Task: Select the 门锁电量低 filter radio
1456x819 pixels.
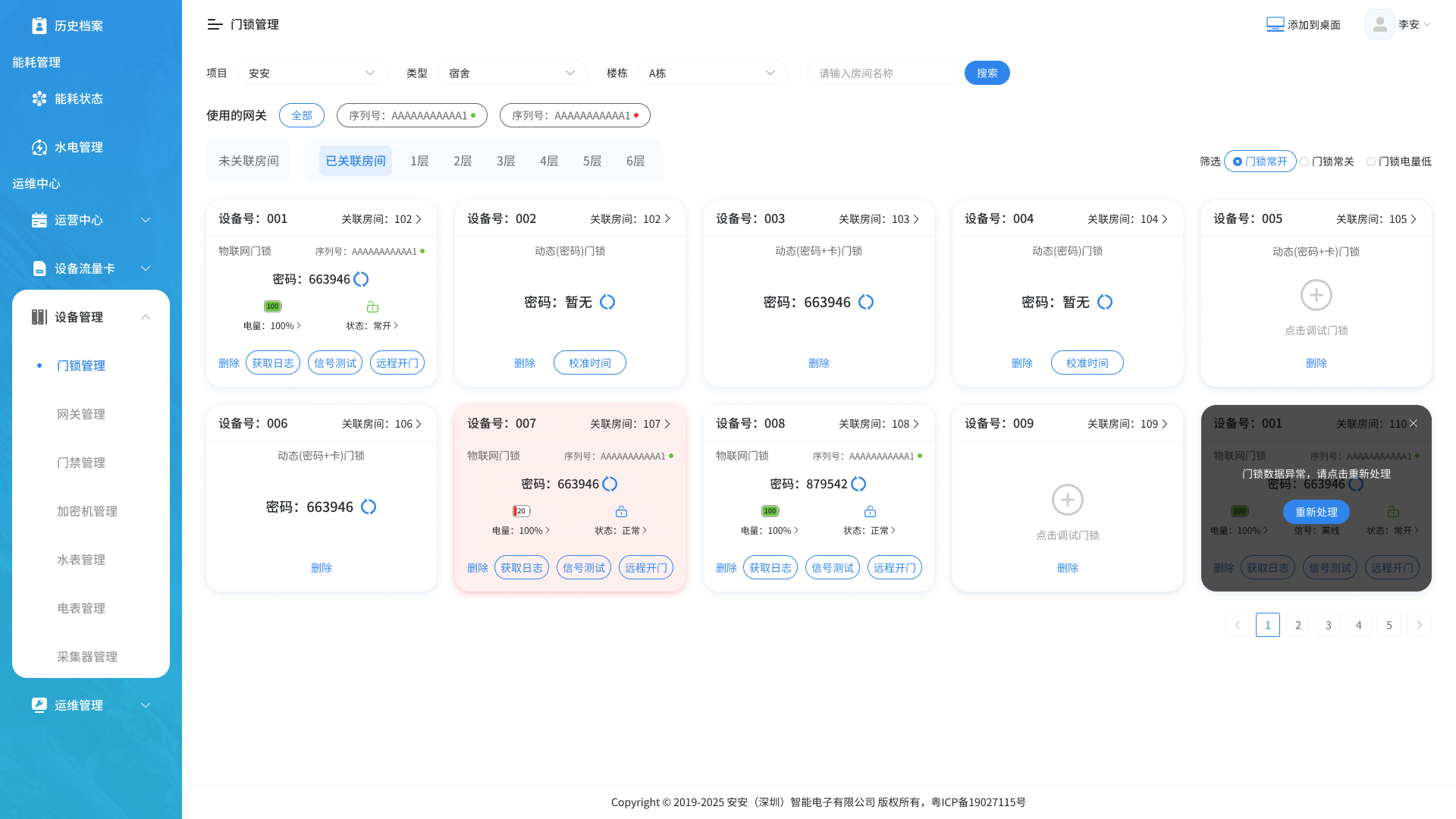Action: [x=1371, y=162]
